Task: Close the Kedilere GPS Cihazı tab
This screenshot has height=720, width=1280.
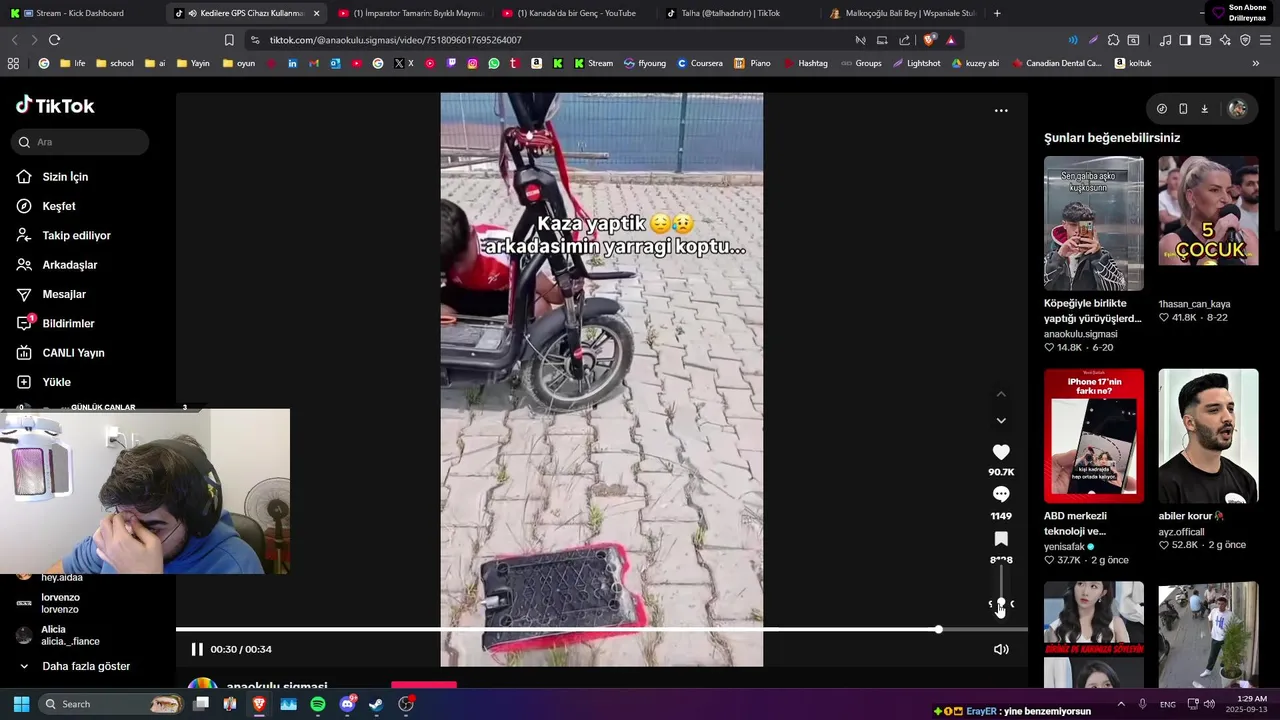Action: coord(317,13)
